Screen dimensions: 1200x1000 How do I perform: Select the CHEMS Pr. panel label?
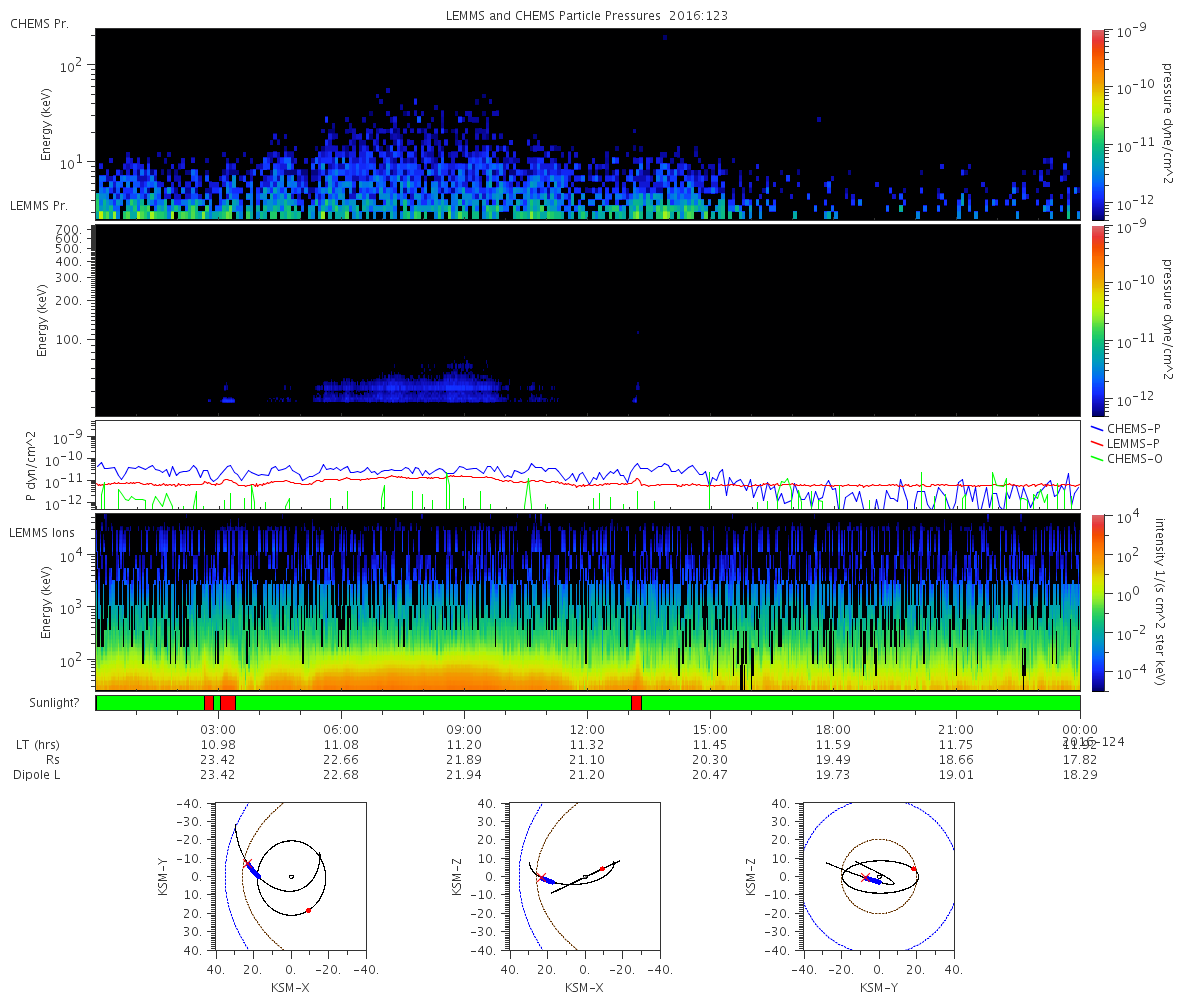point(39,23)
